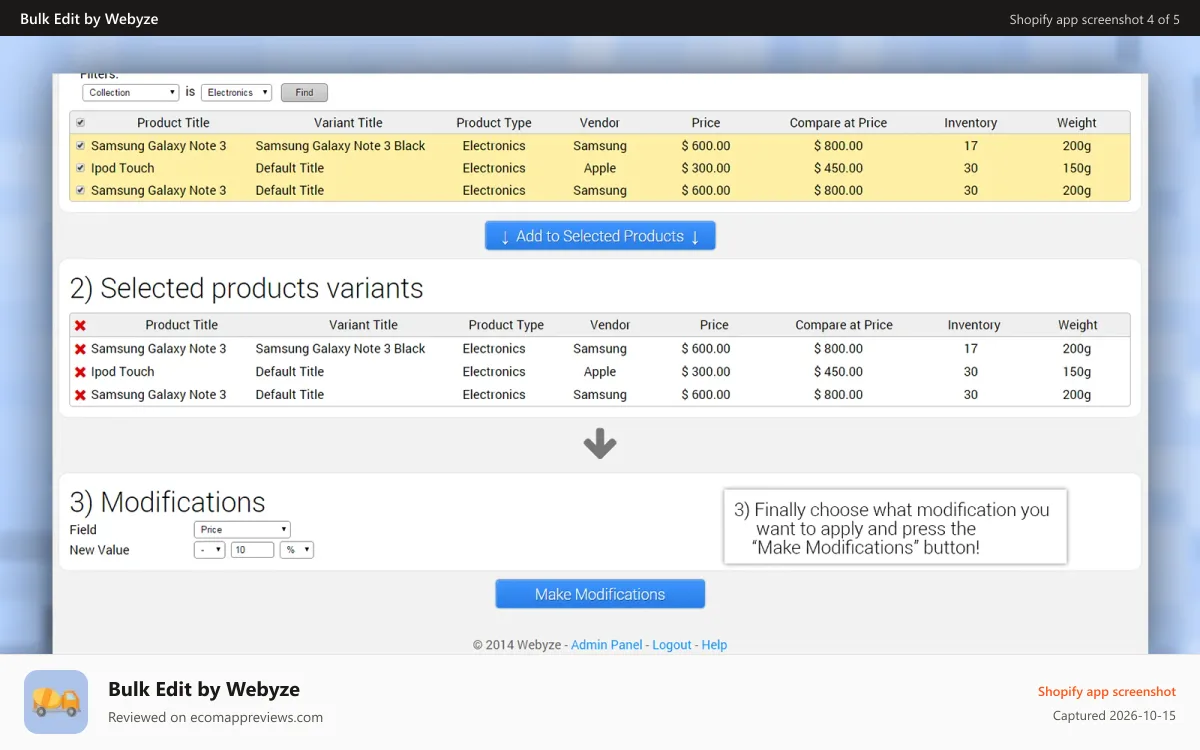Image resolution: width=1200 pixels, height=750 pixels.
Task: Open the Help link in footer
Action: (x=714, y=645)
